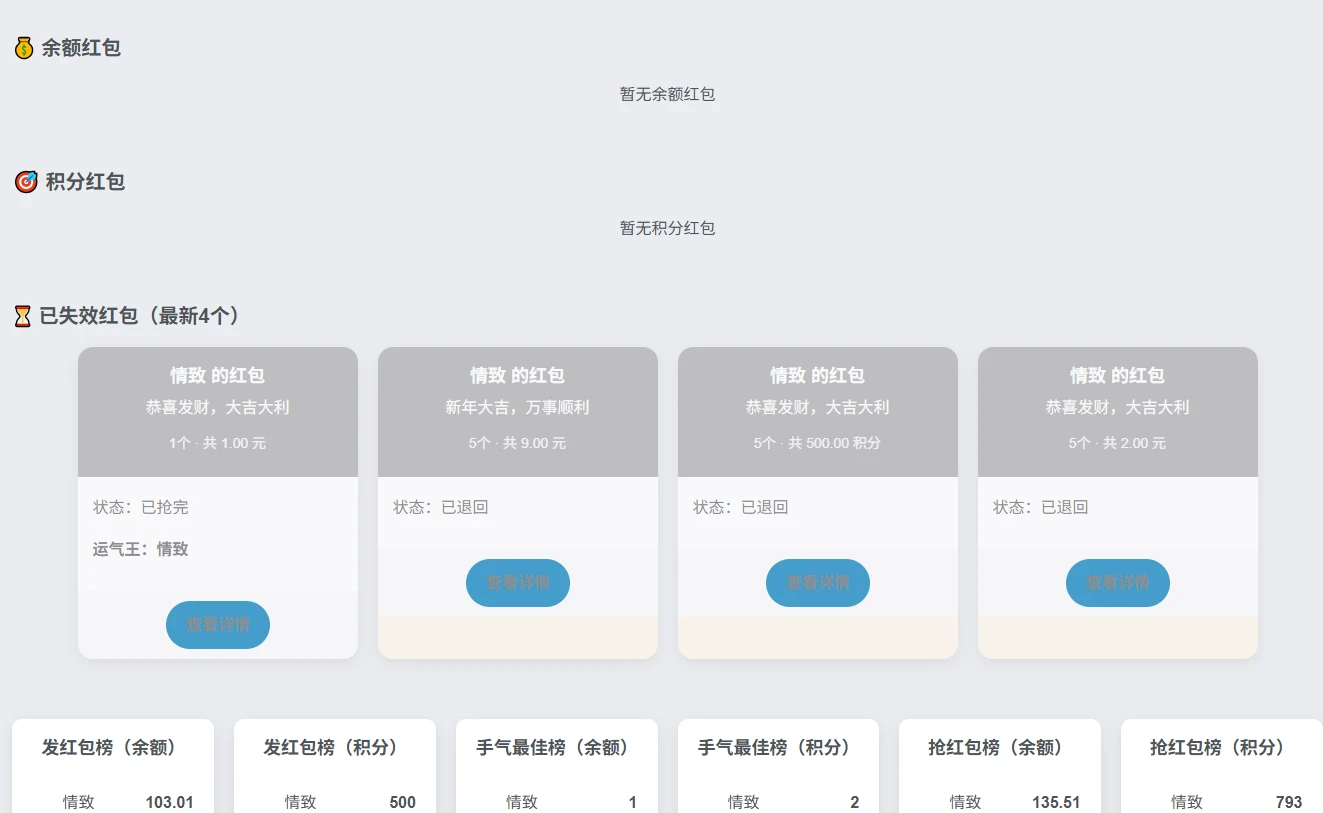The image size is (1323, 813).
Task: Click the 暂无余额红包 placeholder text
Action: pyautogui.click(x=666, y=93)
